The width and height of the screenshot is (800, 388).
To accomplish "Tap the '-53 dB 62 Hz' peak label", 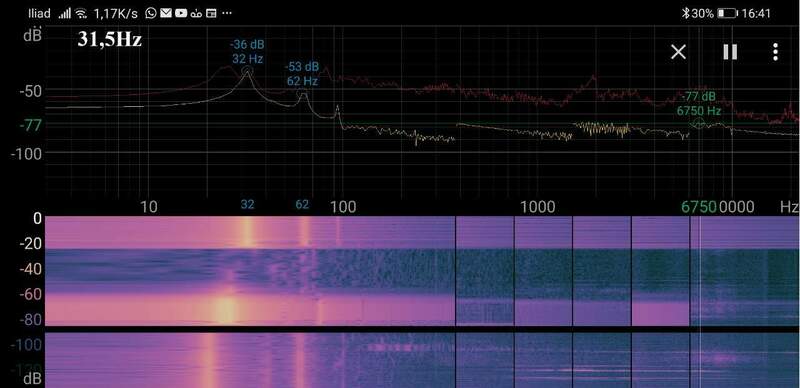I will 302,74.
